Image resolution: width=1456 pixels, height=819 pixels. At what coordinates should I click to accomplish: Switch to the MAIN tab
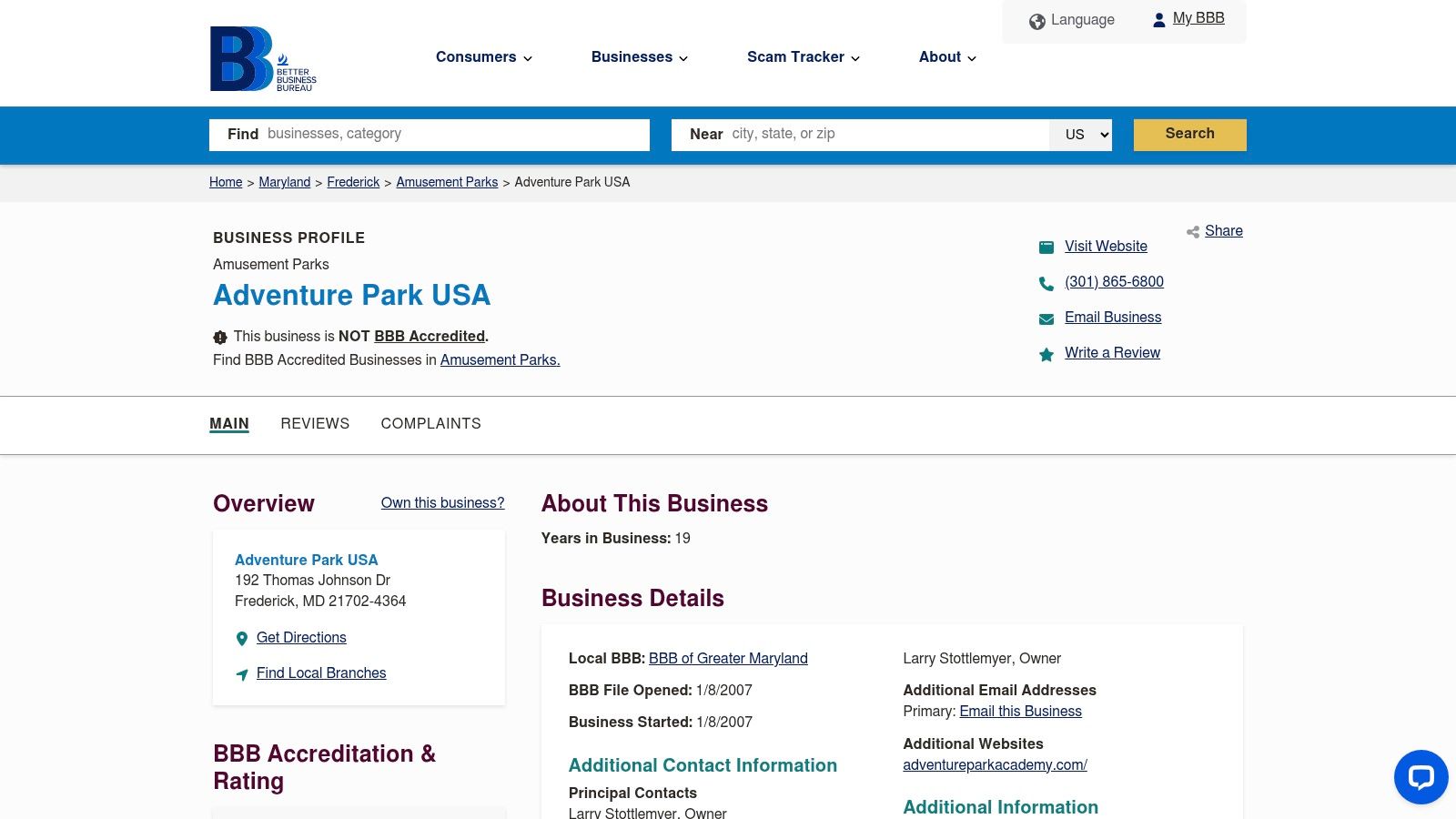(229, 424)
